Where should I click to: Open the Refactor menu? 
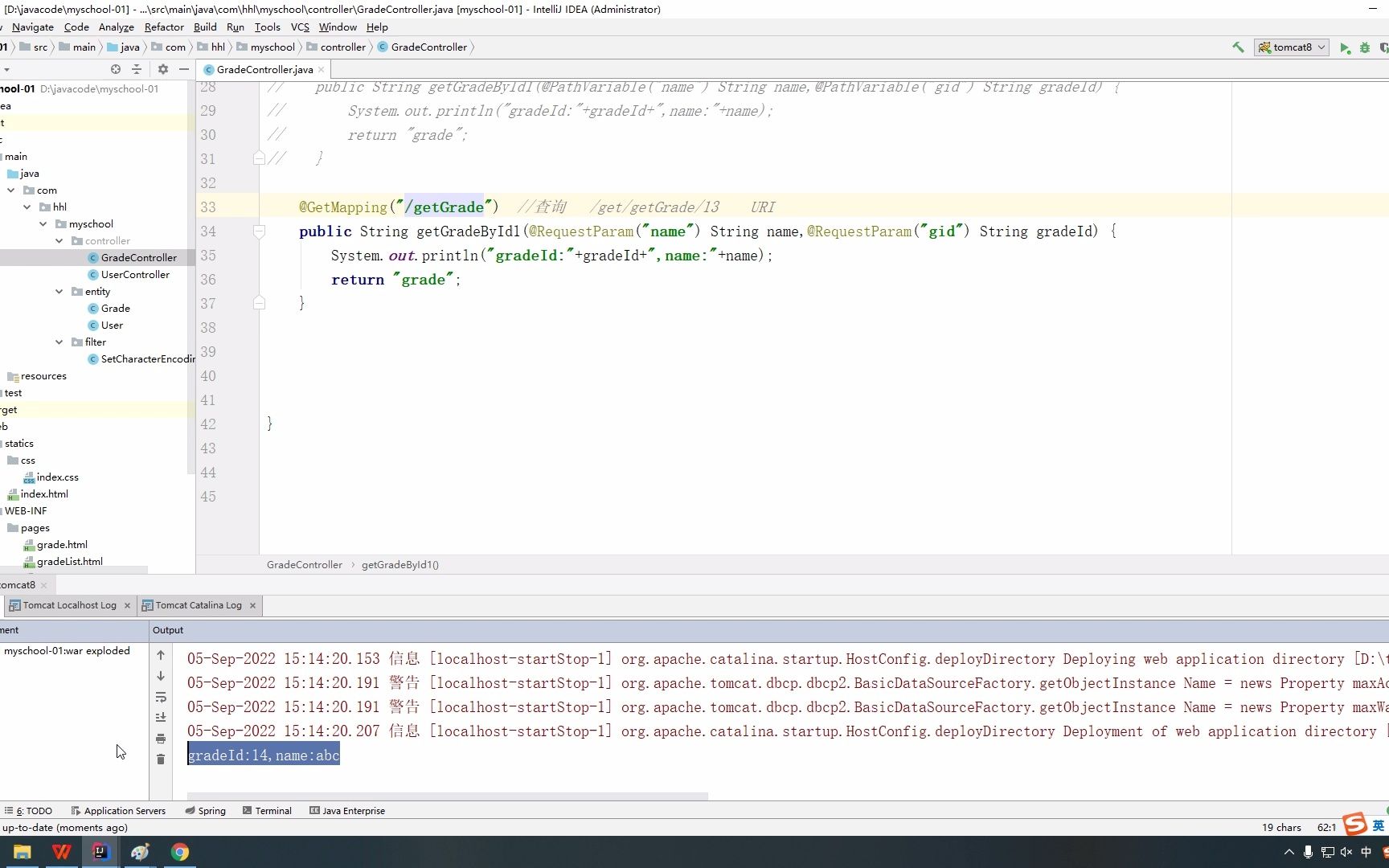(x=164, y=27)
